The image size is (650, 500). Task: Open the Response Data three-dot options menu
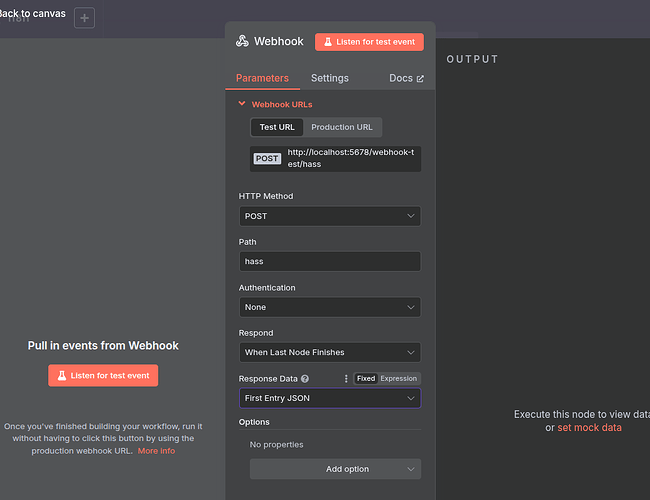coord(346,379)
